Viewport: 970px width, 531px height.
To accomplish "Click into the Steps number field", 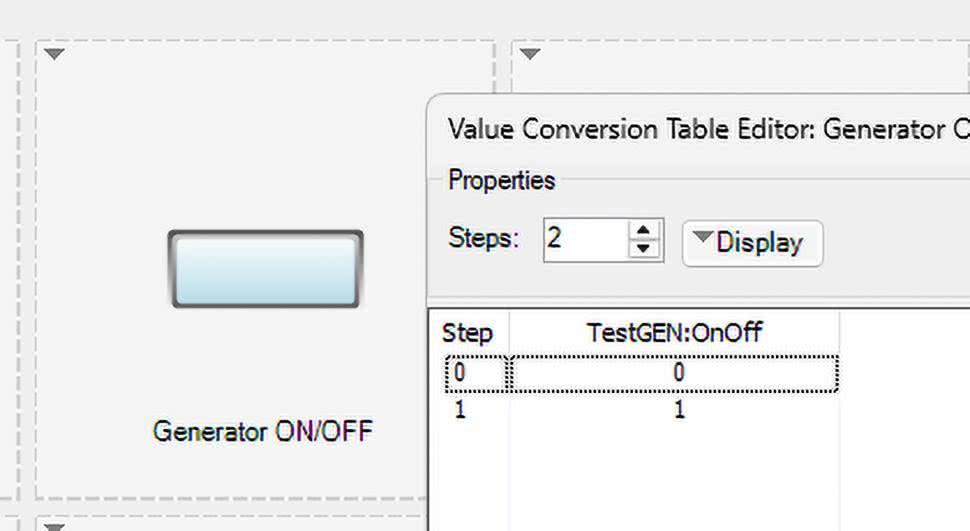I will pyautogui.click(x=585, y=240).
